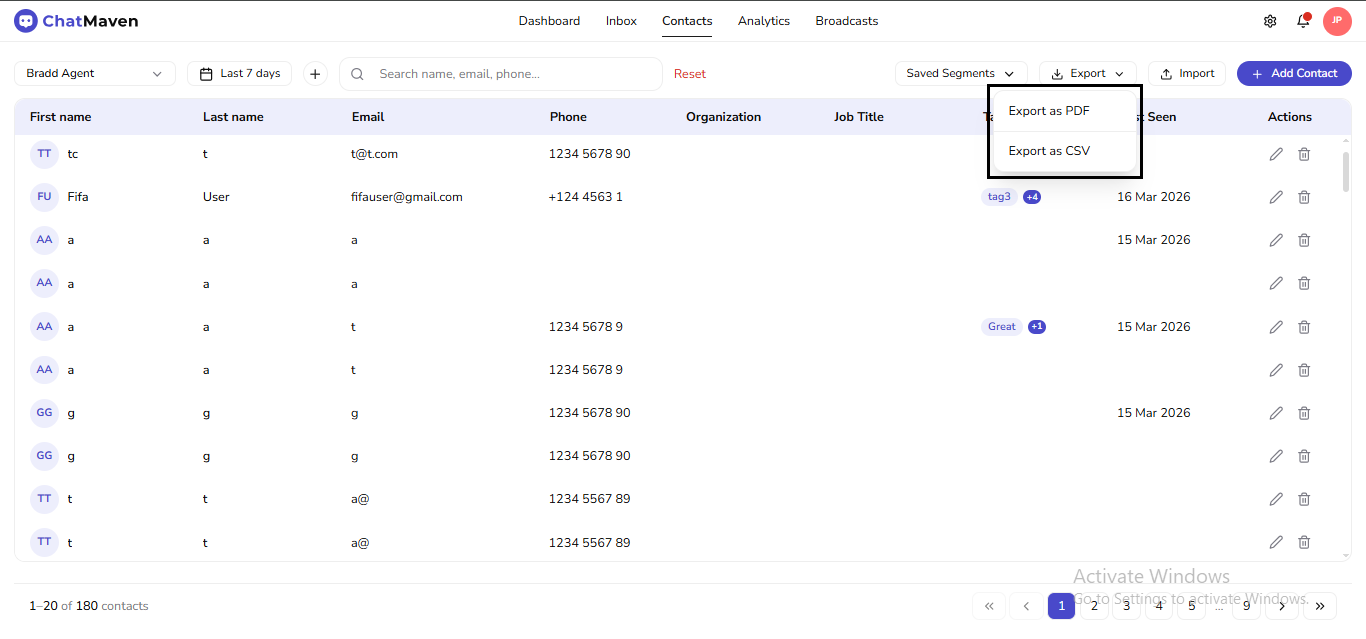Click the Add Contact button
The height and width of the screenshot is (639, 1366).
1294,73
